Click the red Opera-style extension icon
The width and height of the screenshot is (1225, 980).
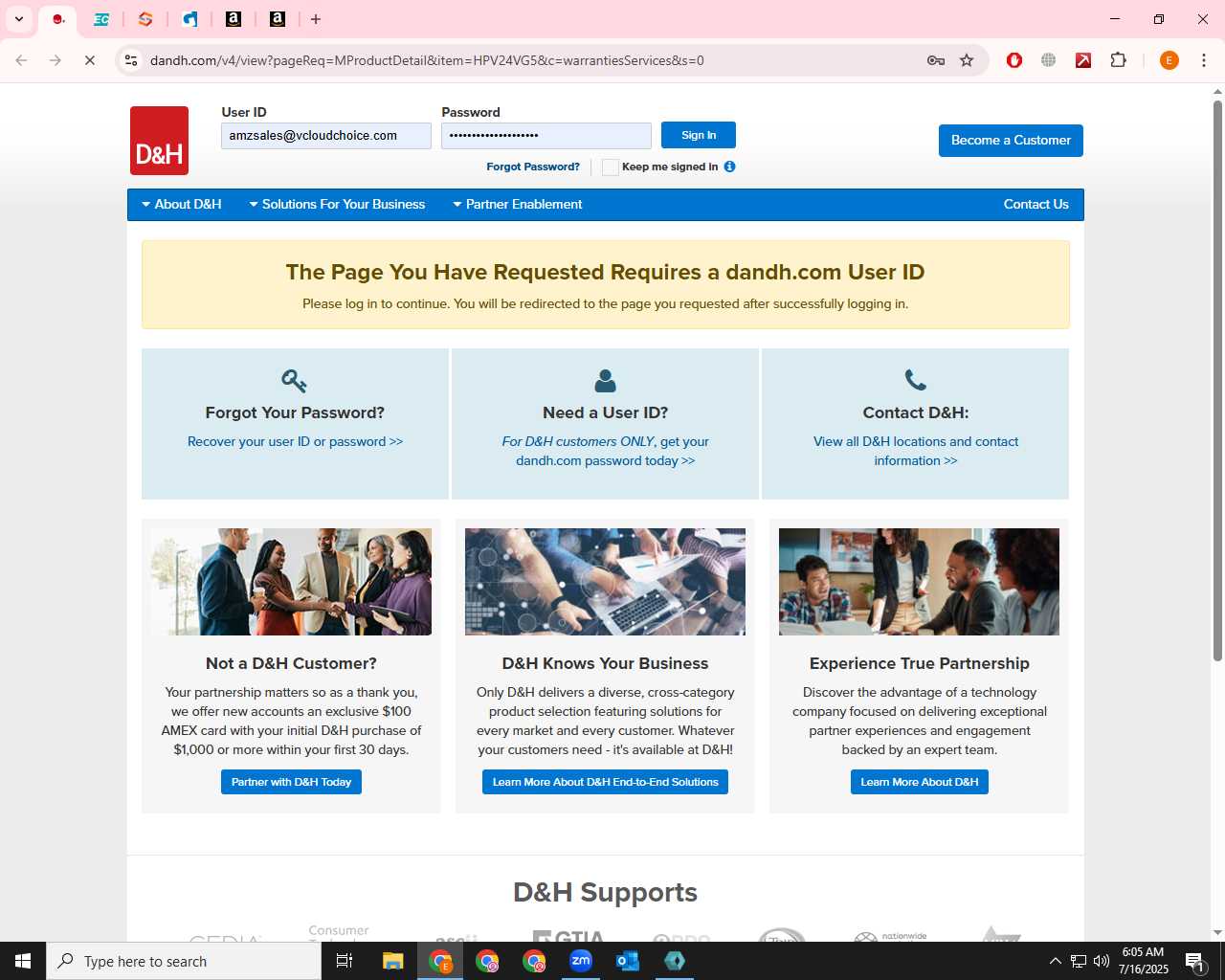tap(1014, 60)
